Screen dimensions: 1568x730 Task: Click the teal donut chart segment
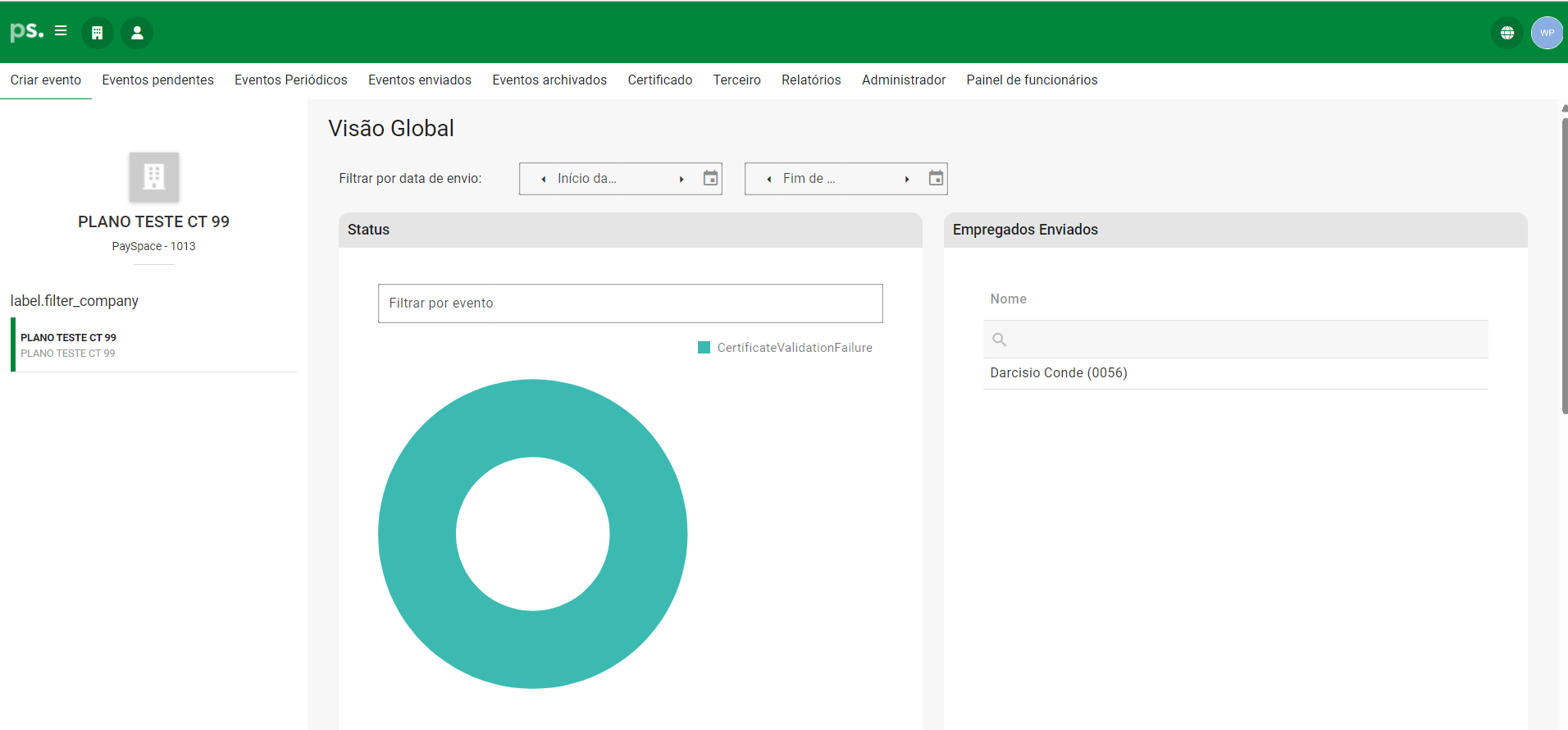418,533
